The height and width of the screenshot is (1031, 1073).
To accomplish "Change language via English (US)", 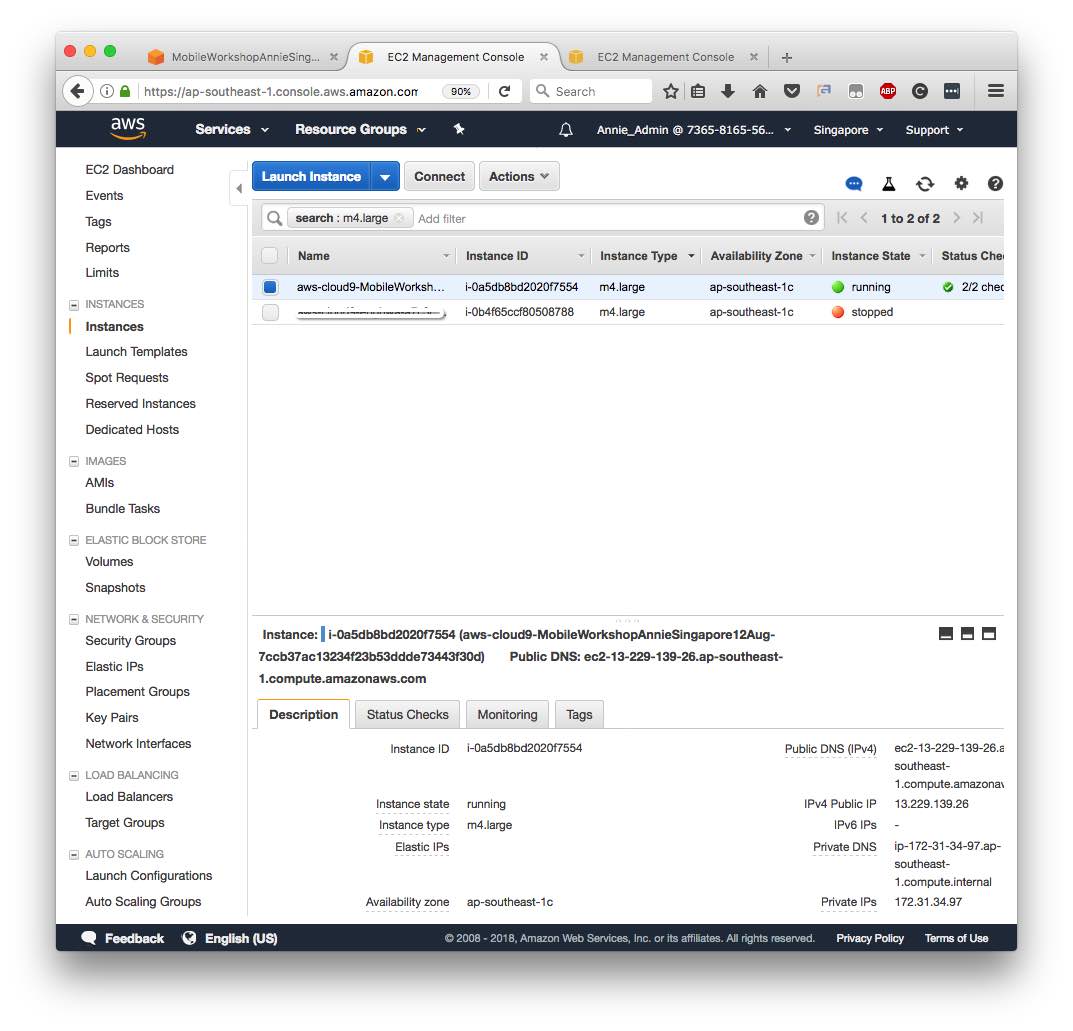I will (230, 938).
